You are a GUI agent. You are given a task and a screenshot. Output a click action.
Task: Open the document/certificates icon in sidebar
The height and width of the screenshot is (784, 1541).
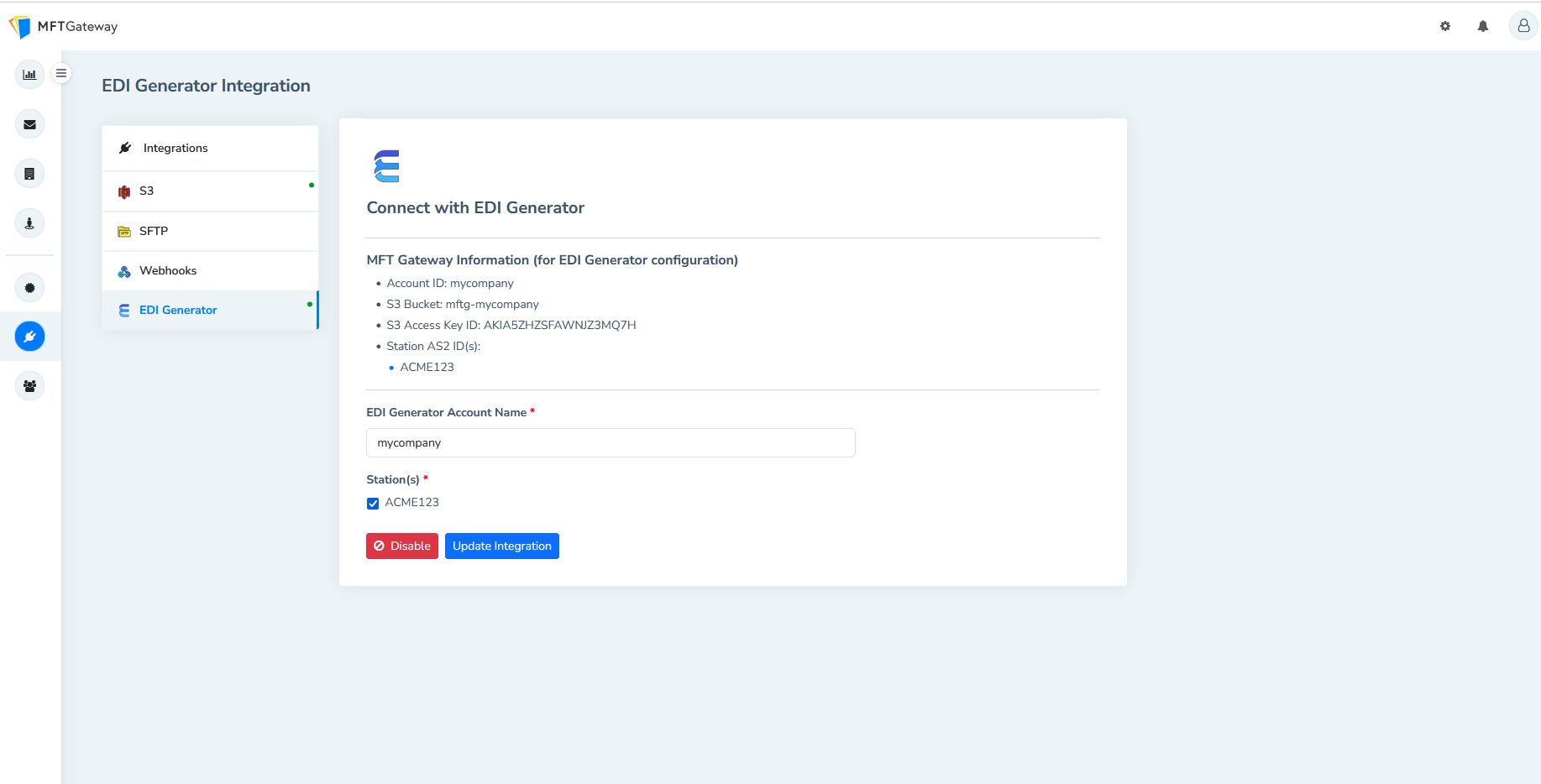(x=29, y=174)
